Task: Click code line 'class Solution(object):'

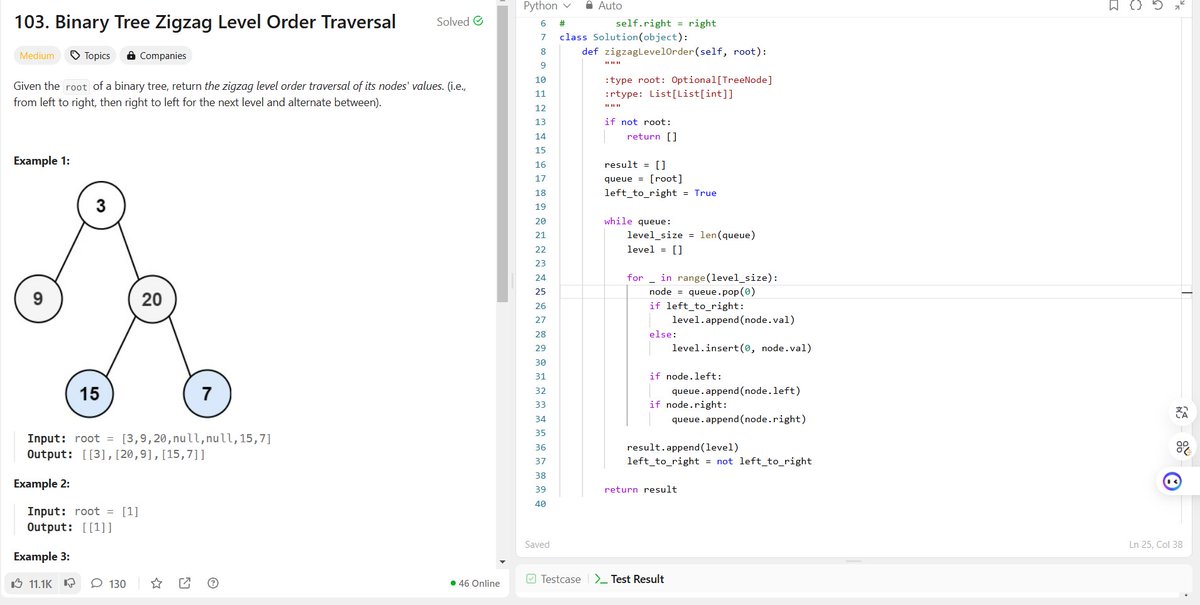Action: click(x=623, y=37)
